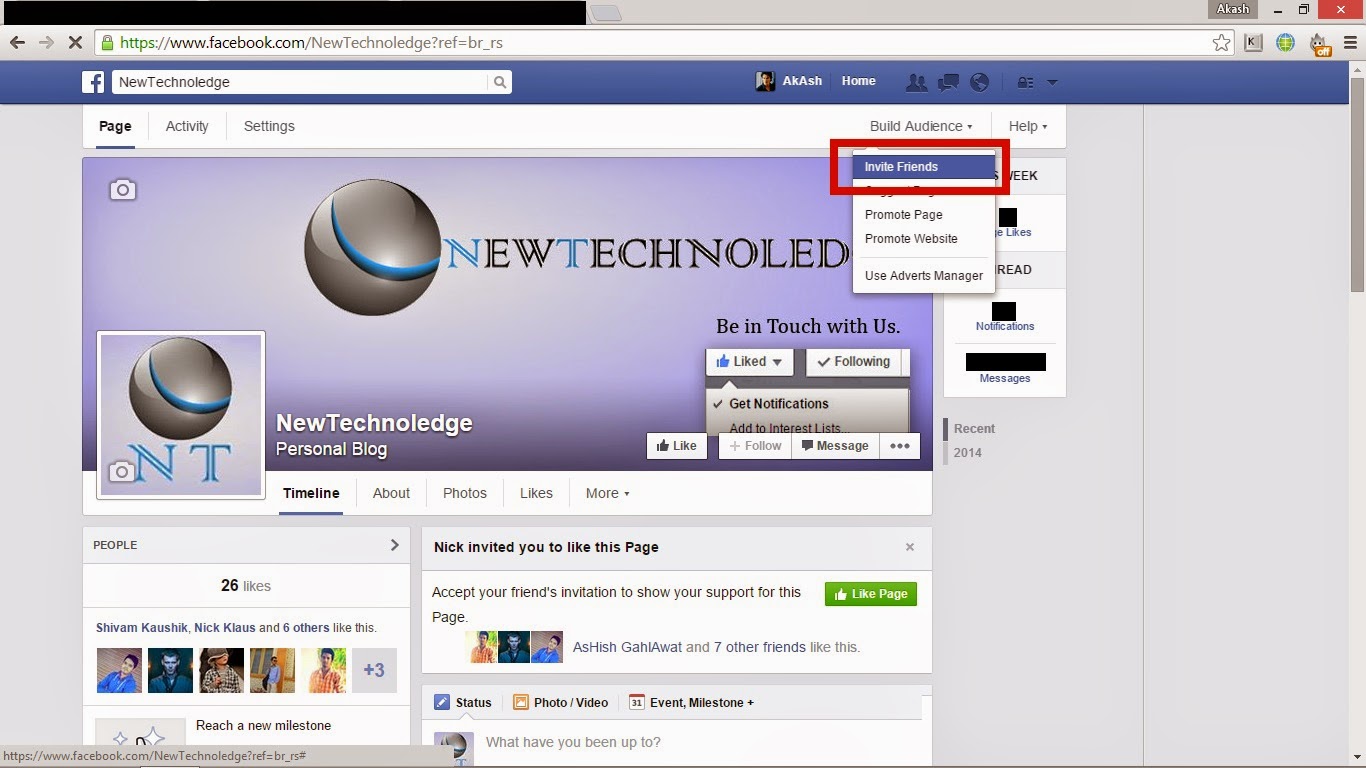Screen dimensions: 1366x768
Task: Click the Like button beside Follow
Action: 677,446
